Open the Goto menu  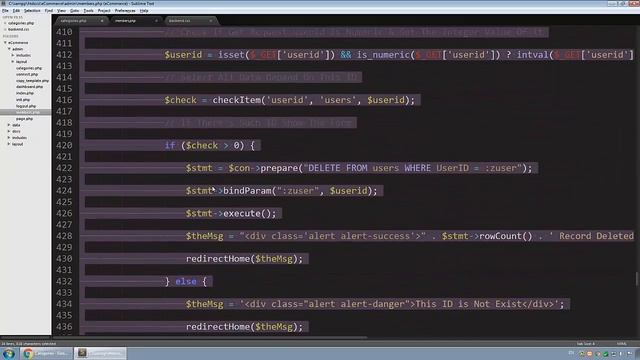(x=74, y=11)
